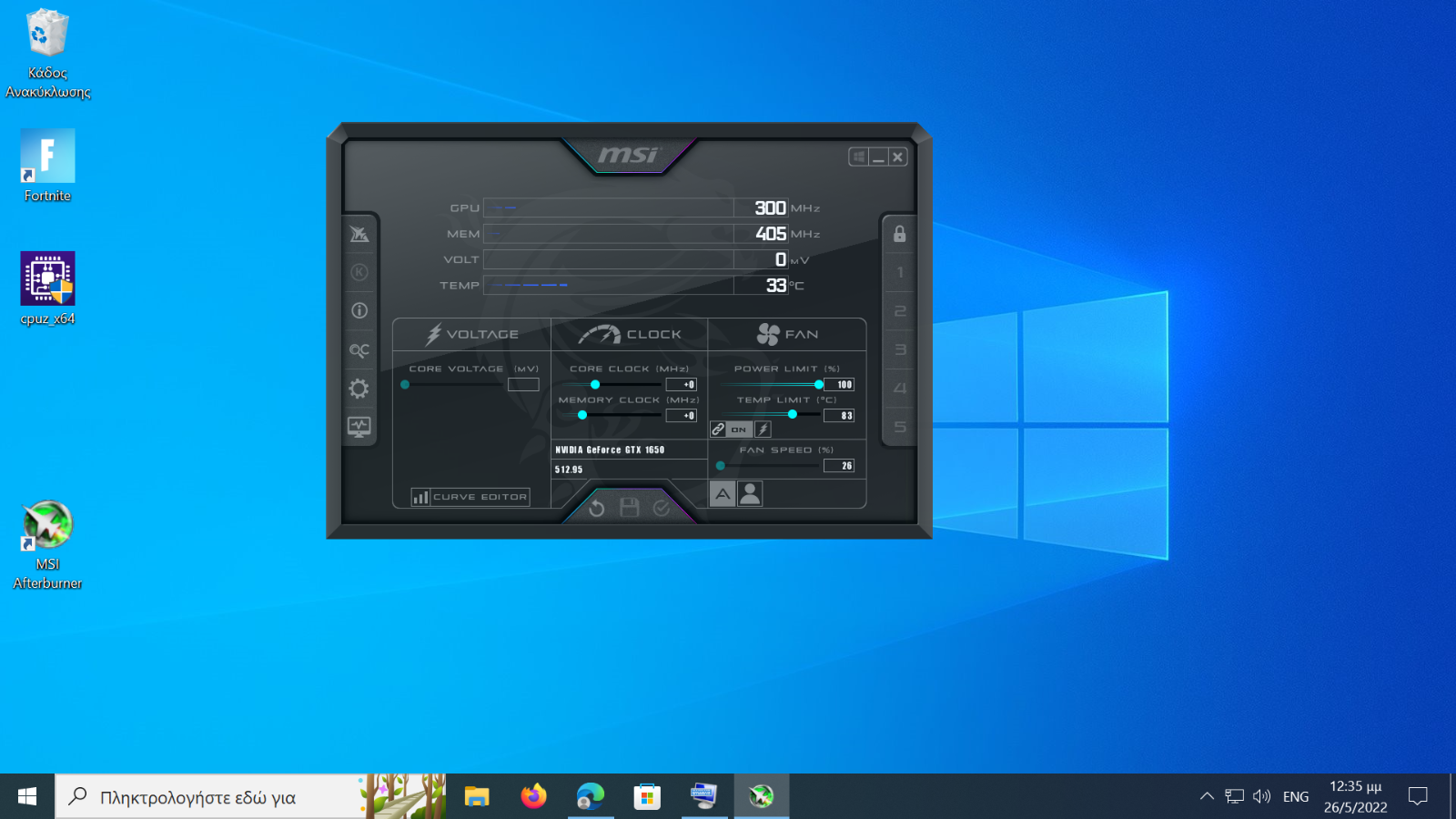
Task: Click the Kombustor stress test K icon
Action: (359, 272)
